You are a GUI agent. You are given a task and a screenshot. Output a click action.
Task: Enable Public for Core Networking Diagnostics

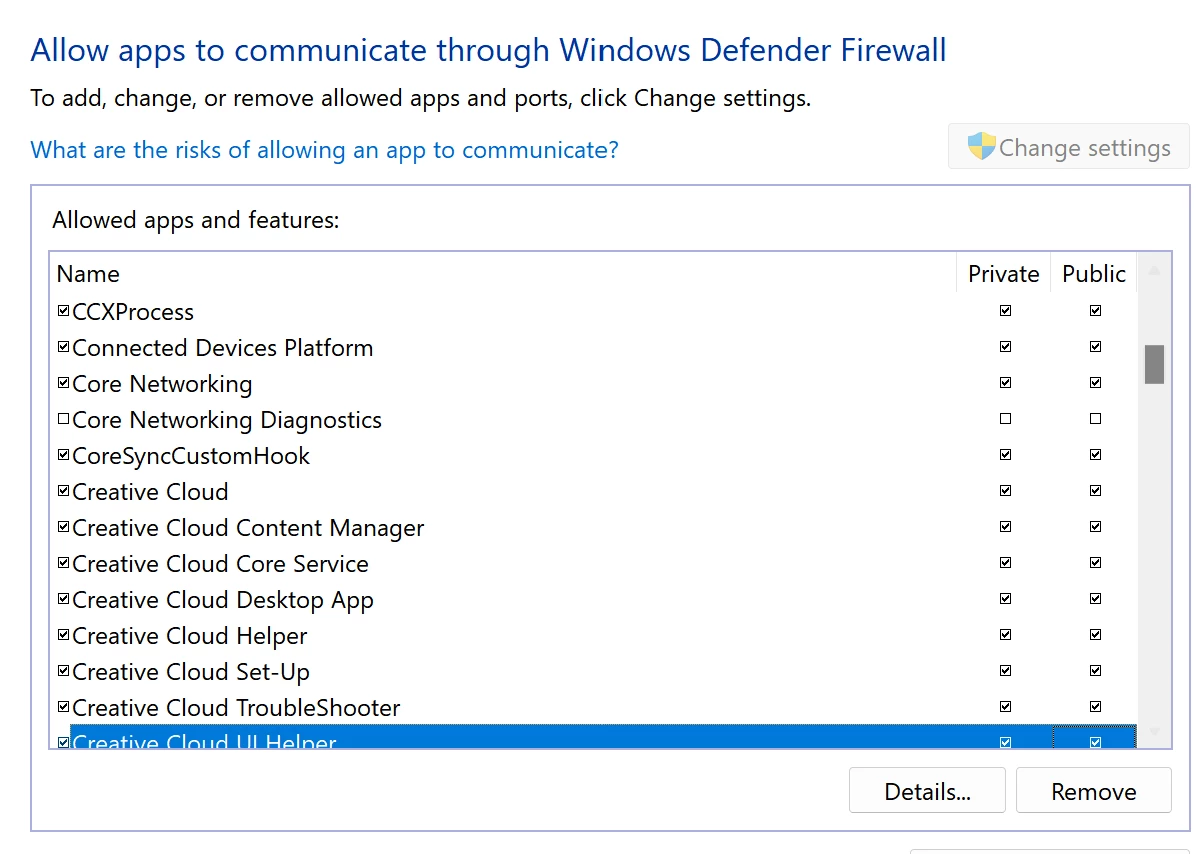point(1095,419)
